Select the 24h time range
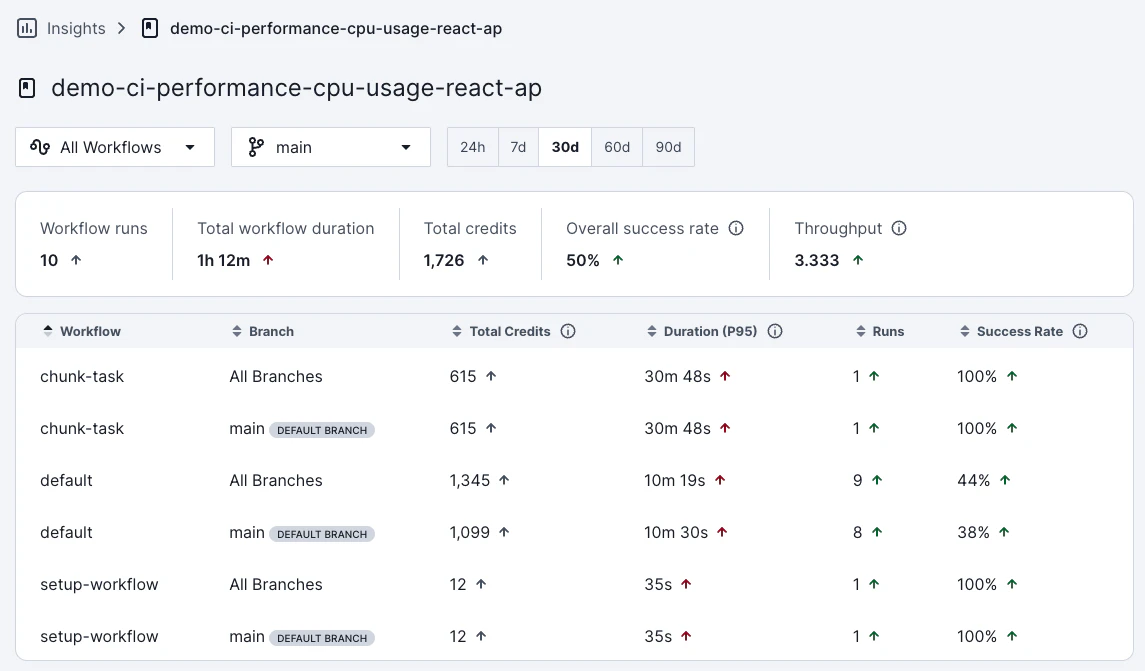Screen dimensions: 1145x671 tap(473, 147)
